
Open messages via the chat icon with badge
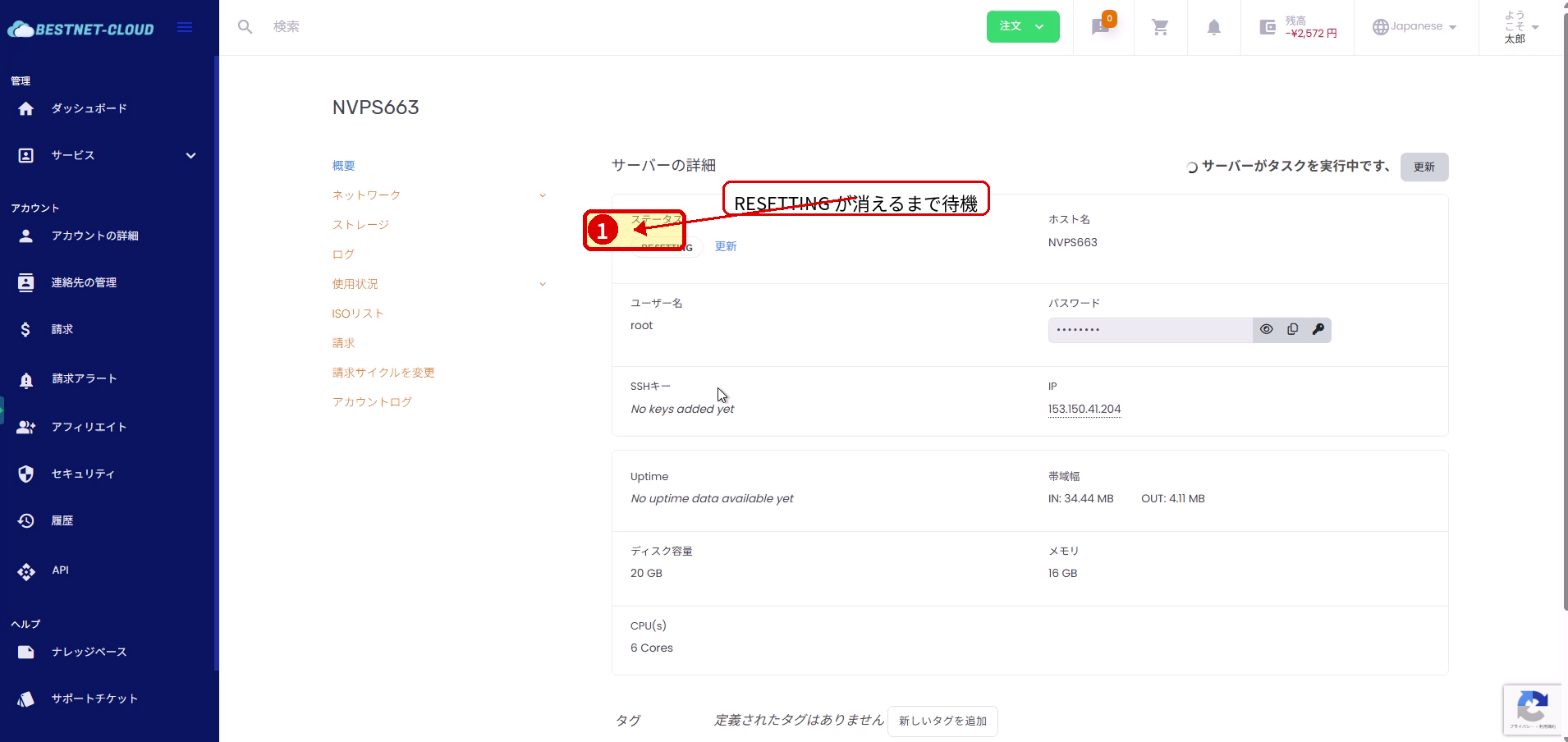(x=1098, y=26)
